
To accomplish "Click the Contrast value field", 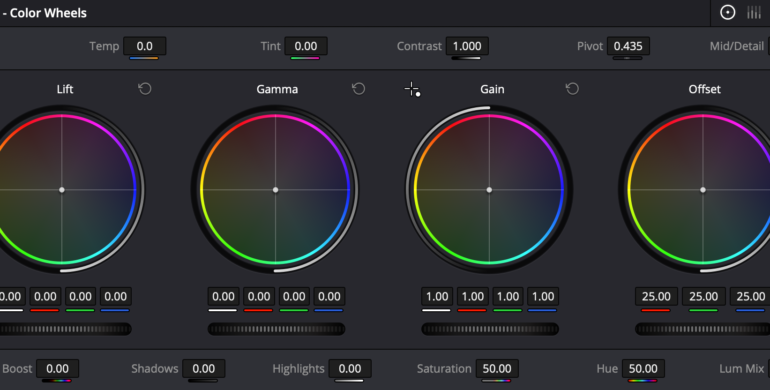I will [467, 46].
